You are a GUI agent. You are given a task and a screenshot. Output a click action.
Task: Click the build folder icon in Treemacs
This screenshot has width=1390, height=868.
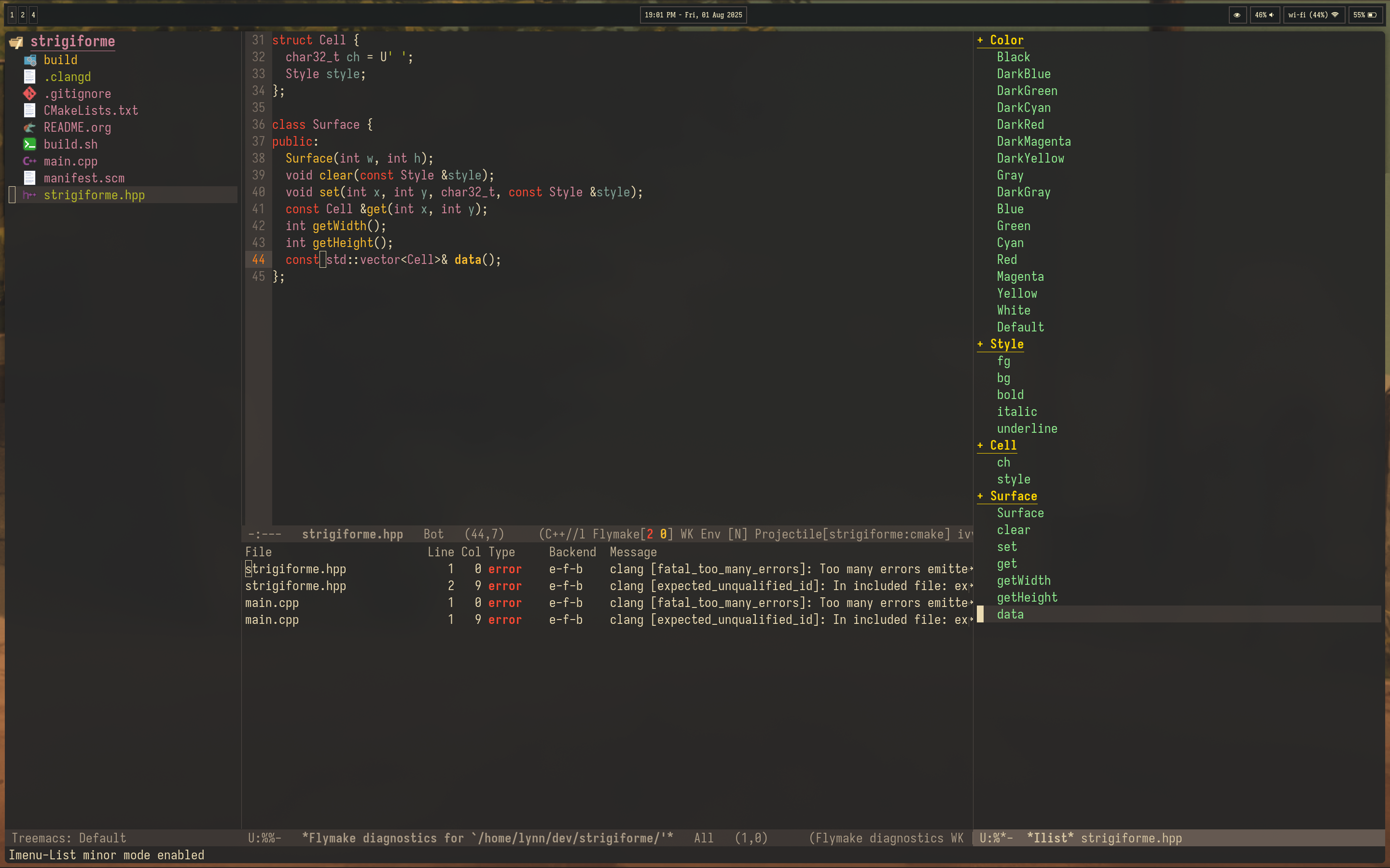coord(30,60)
